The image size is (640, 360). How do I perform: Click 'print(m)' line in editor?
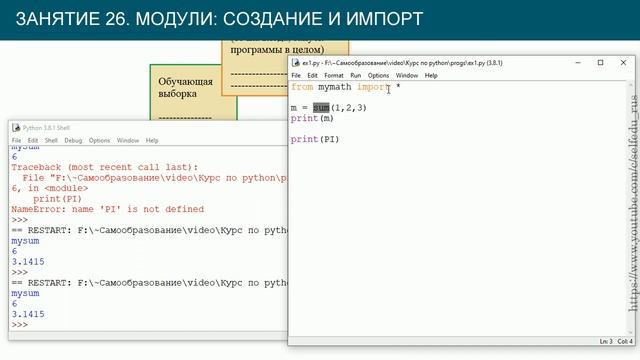point(312,118)
